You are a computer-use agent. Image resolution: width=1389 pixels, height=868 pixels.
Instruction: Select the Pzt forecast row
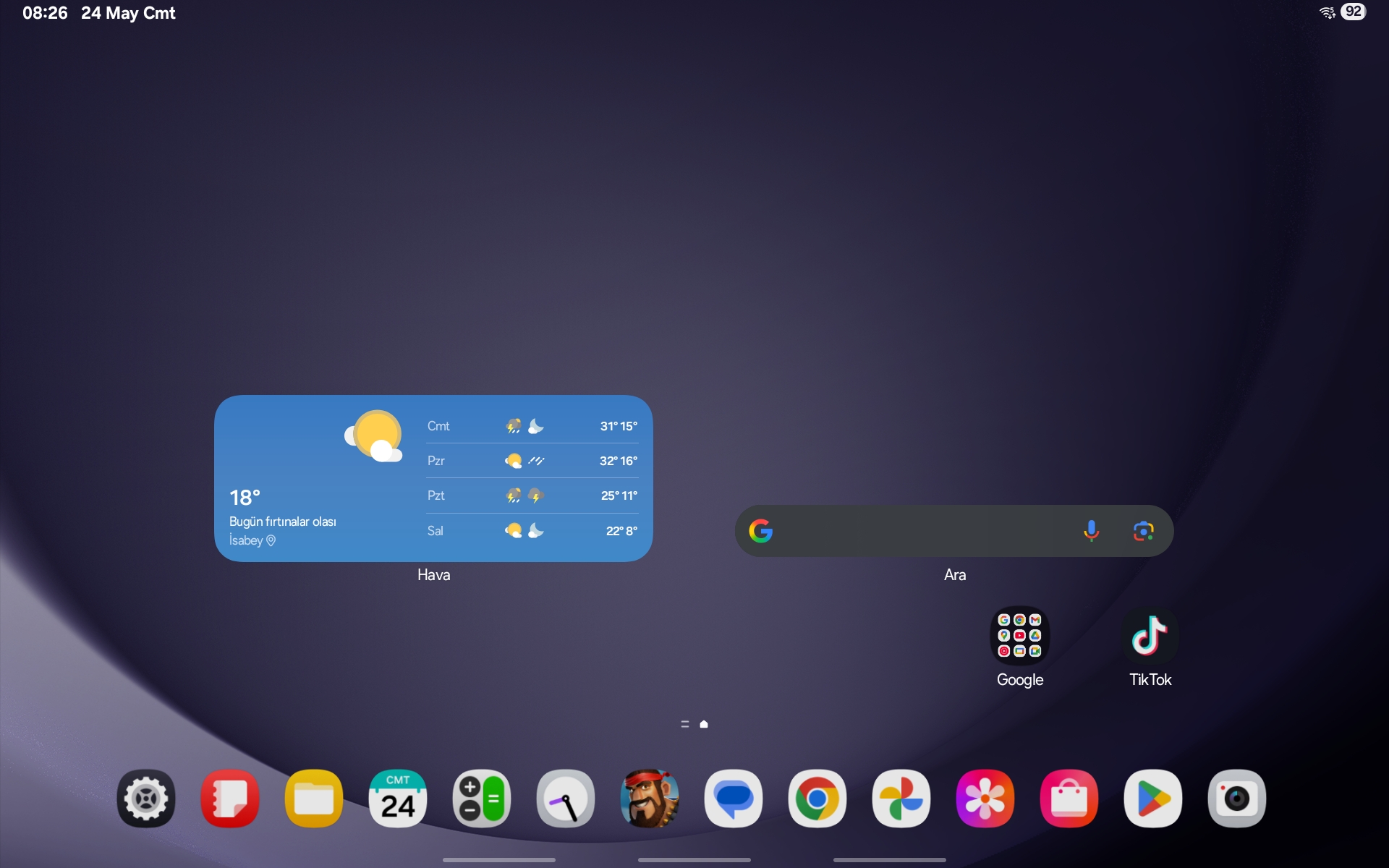[532, 495]
